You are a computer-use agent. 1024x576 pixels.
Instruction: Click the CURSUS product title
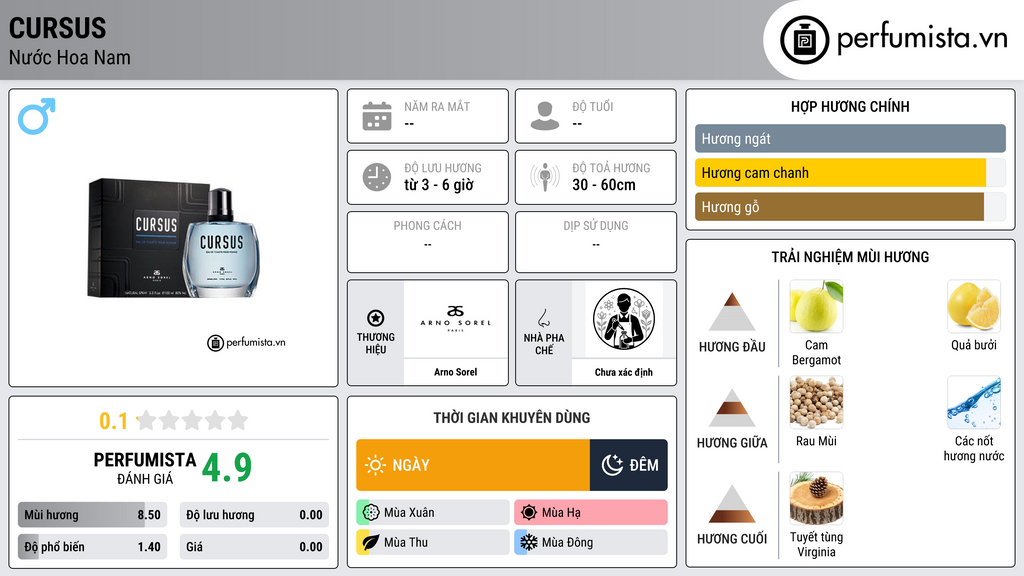pyautogui.click(x=57, y=28)
